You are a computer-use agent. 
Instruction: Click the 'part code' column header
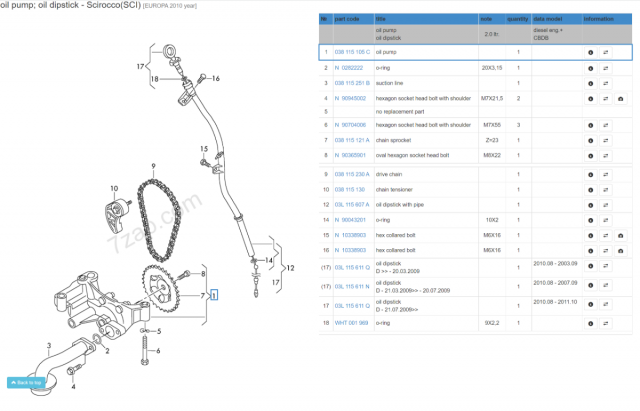(x=345, y=19)
